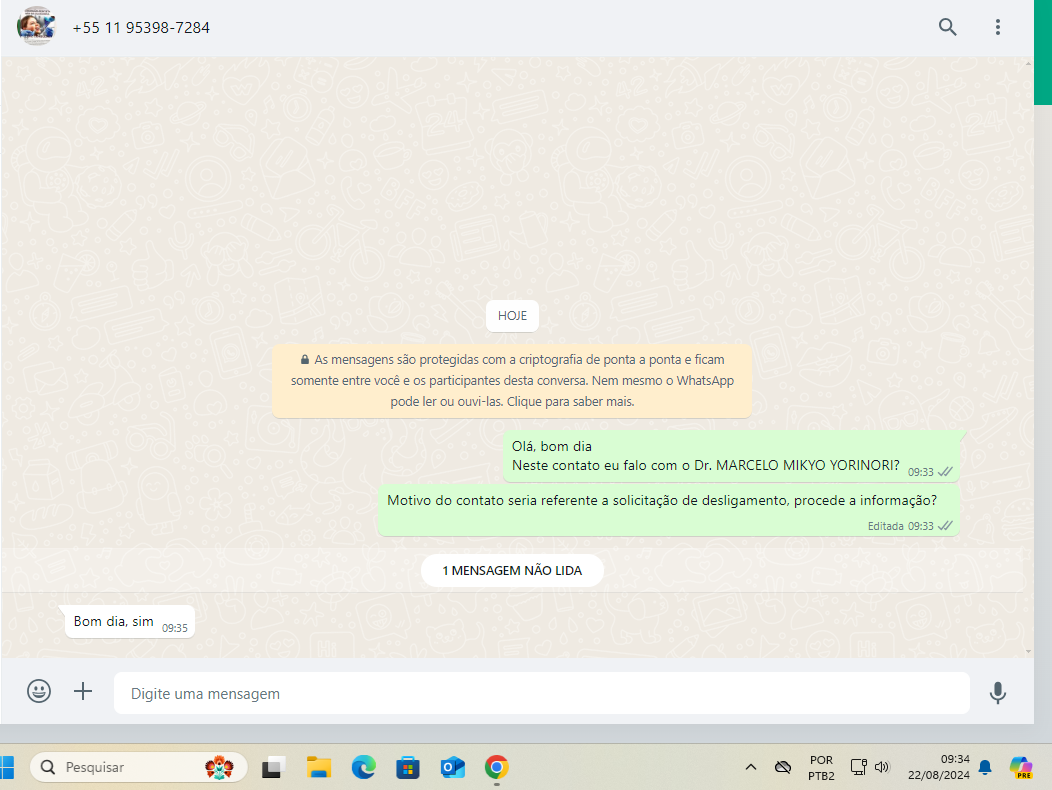The height and width of the screenshot is (790, 1052).
Task: Select the 'Motivo do contato' sent message
Action: point(669,511)
